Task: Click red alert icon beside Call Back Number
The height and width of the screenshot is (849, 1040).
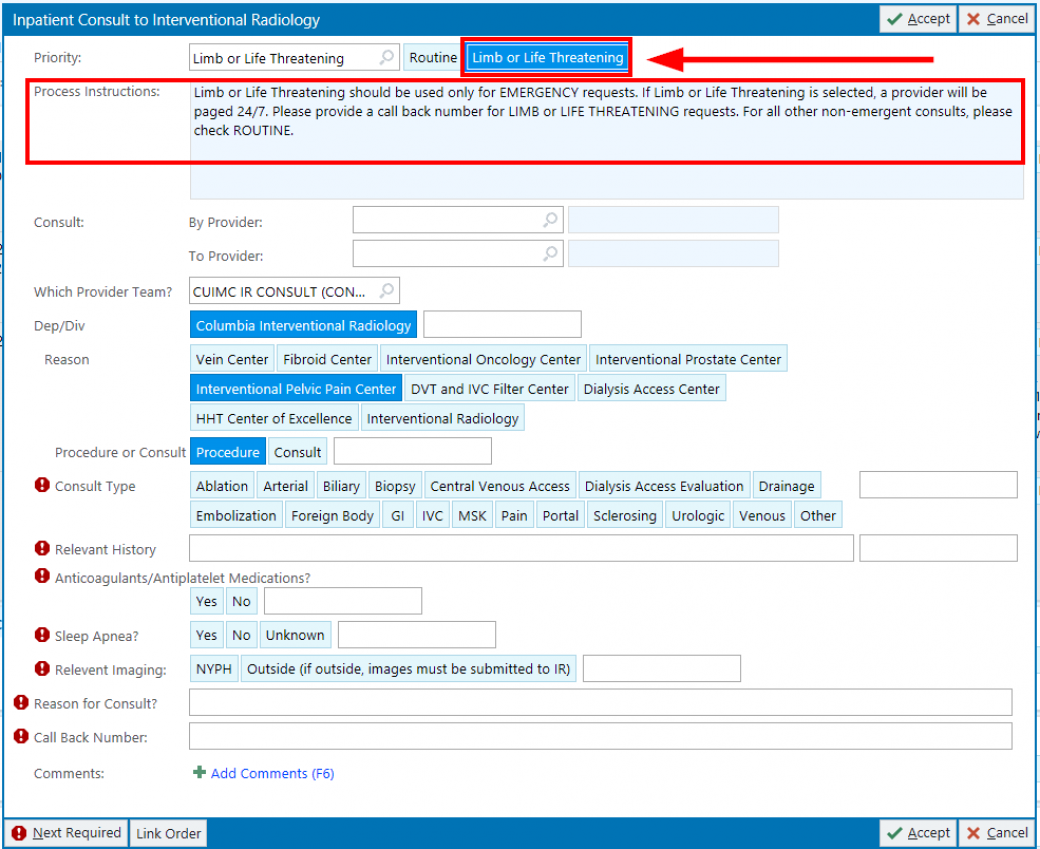Action: 21,736
